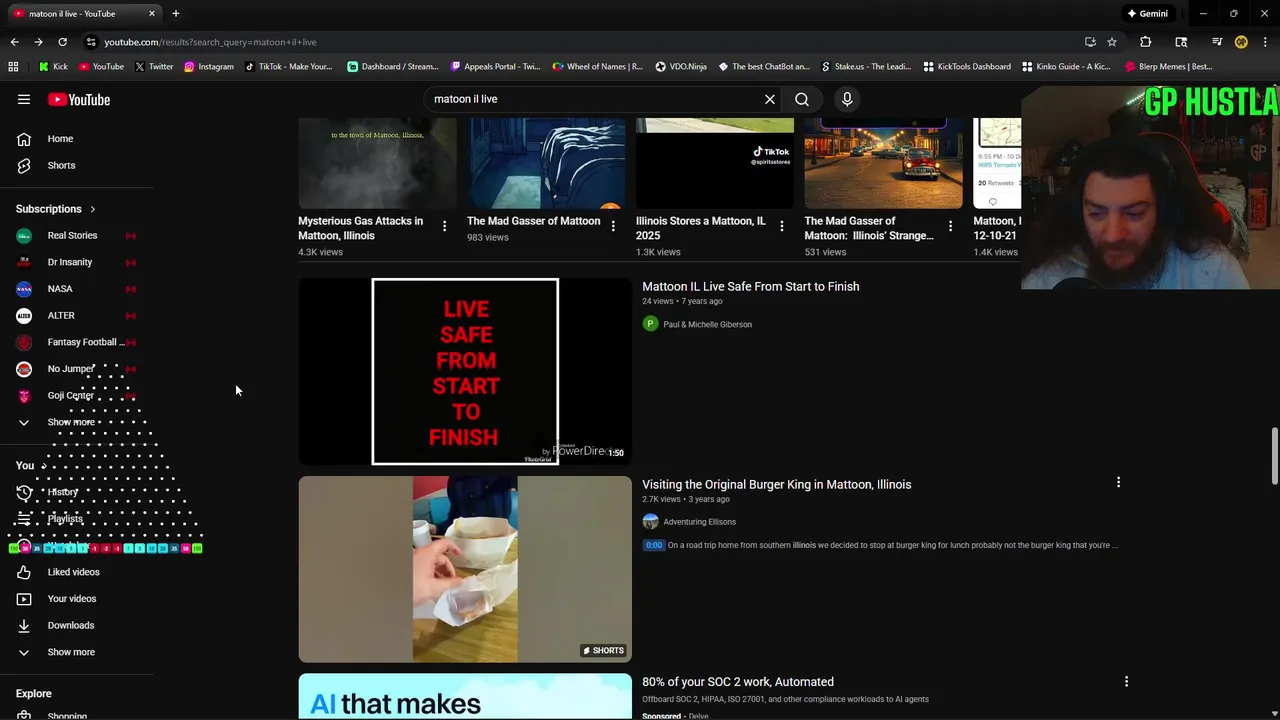Screen dimensions: 1280x720
Task: Open options for The Mad Gasser of Mattoon
Action: pyautogui.click(x=613, y=226)
